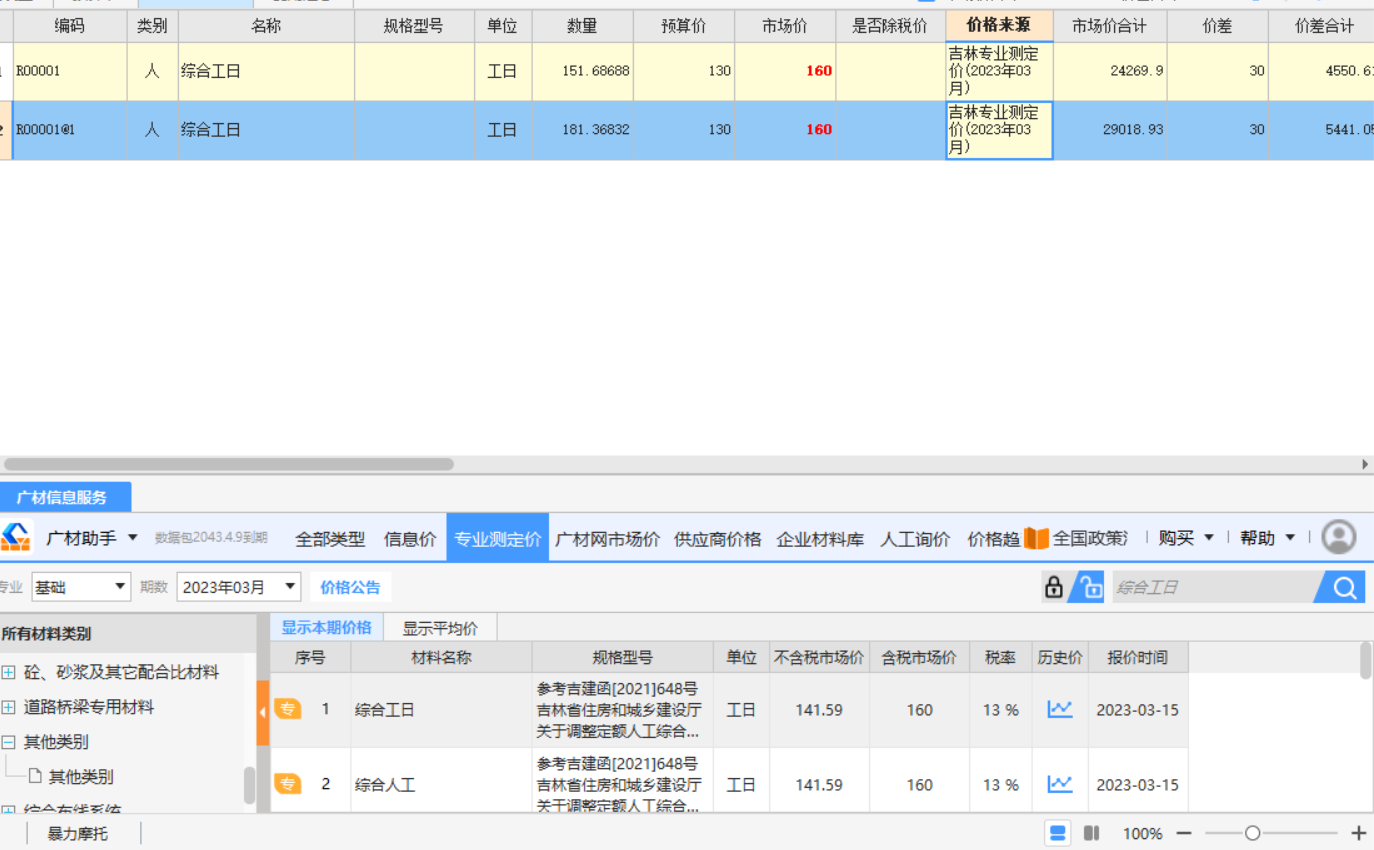1374x850 pixels.
Task: Open the 专业 基础 combo box
Action: point(81,587)
